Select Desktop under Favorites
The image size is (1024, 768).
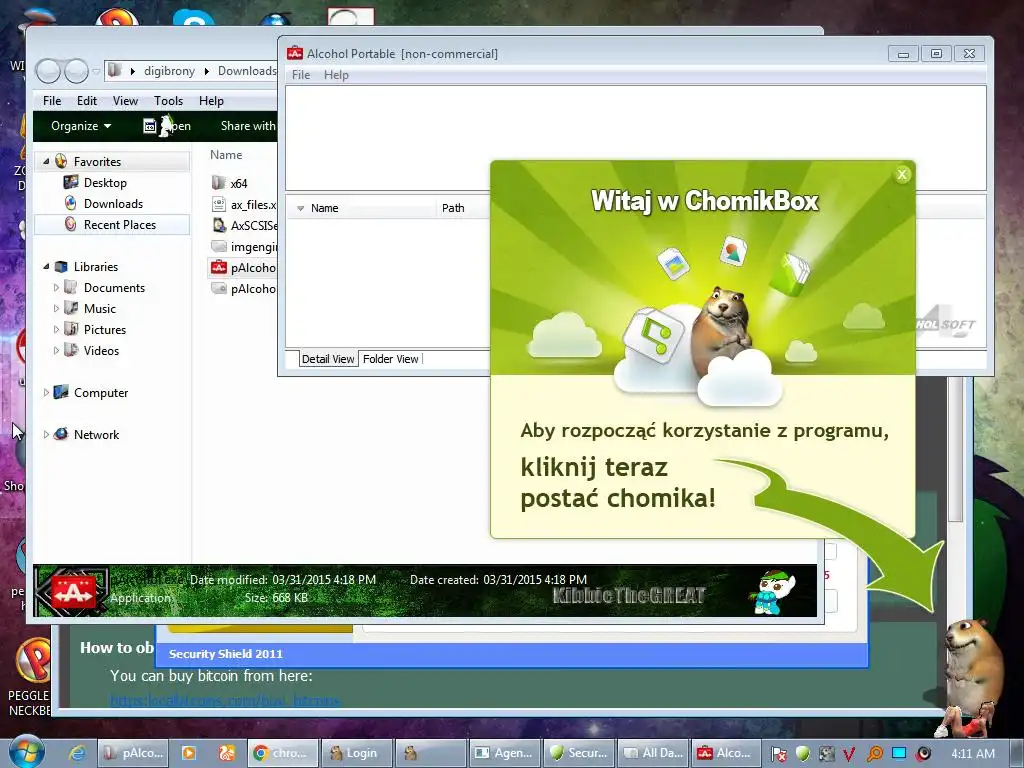click(105, 183)
